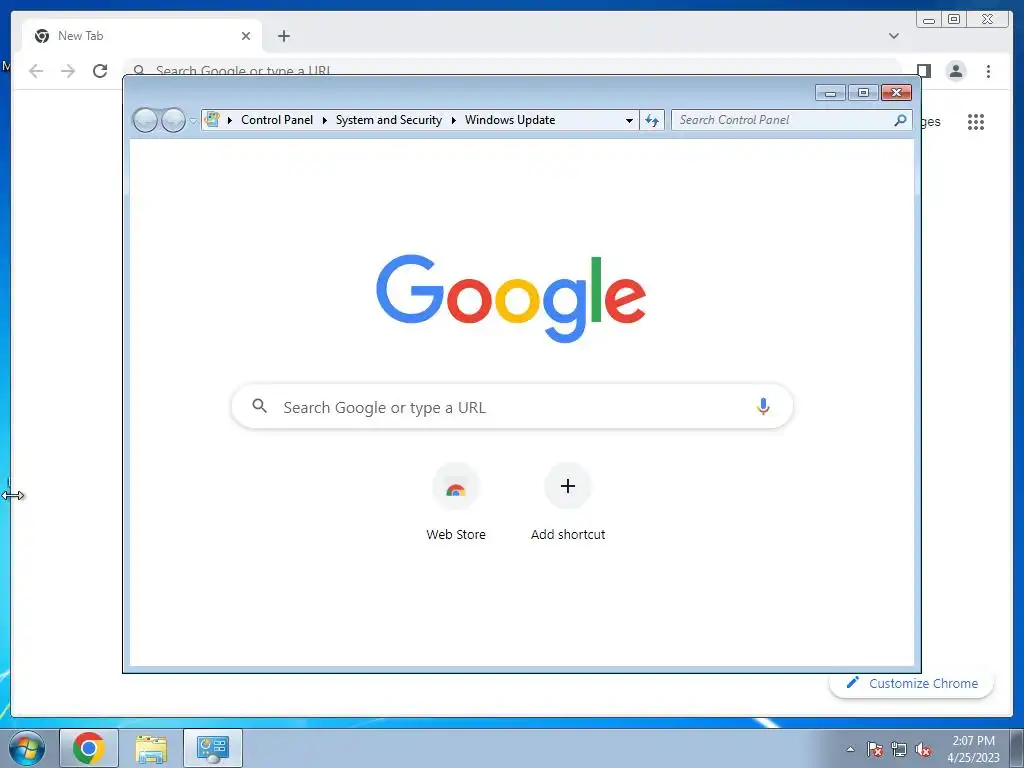Select the New Tab browser tab
This screenshot has height=768, width=1024.
pos(142,36)
